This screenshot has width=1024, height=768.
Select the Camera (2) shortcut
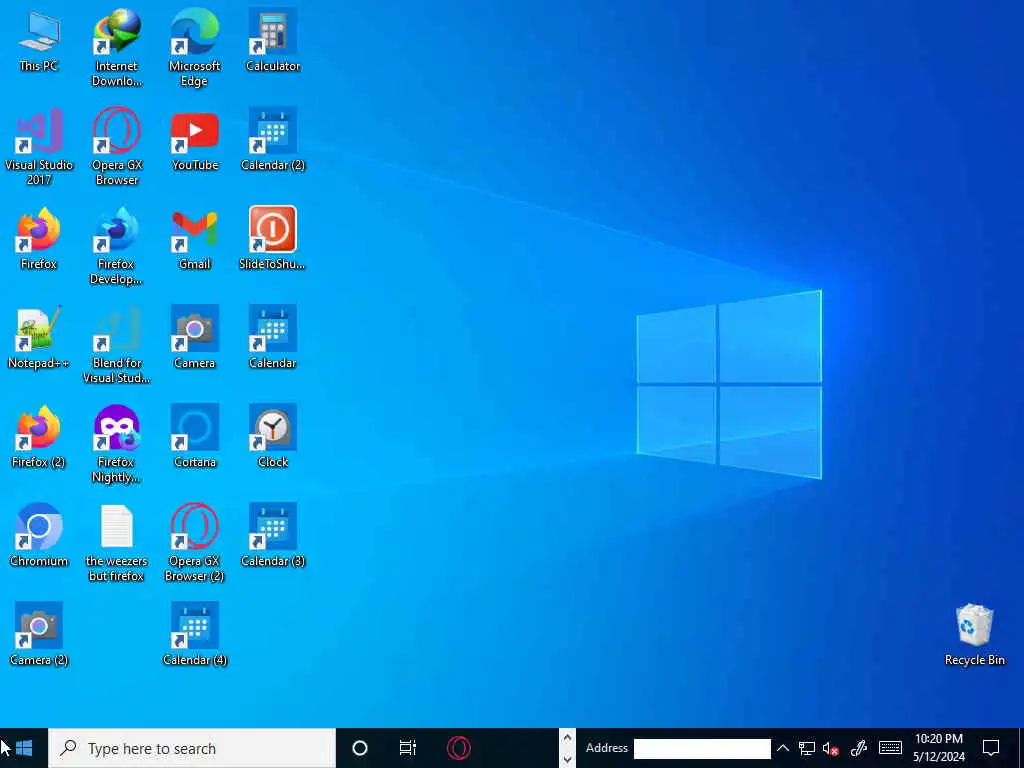pos(39,635)
